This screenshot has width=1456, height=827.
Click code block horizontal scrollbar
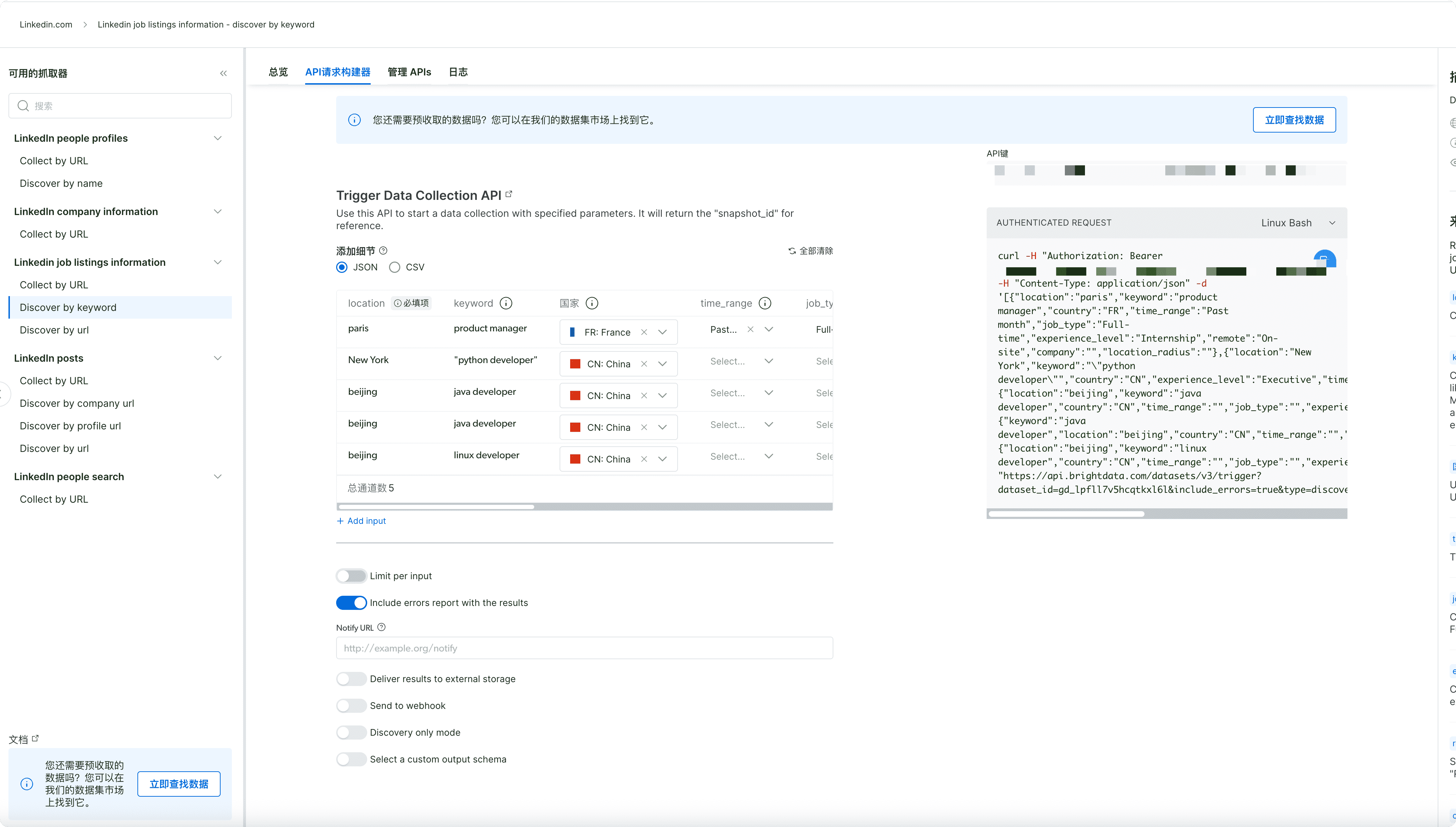[x=1066, y=514]
